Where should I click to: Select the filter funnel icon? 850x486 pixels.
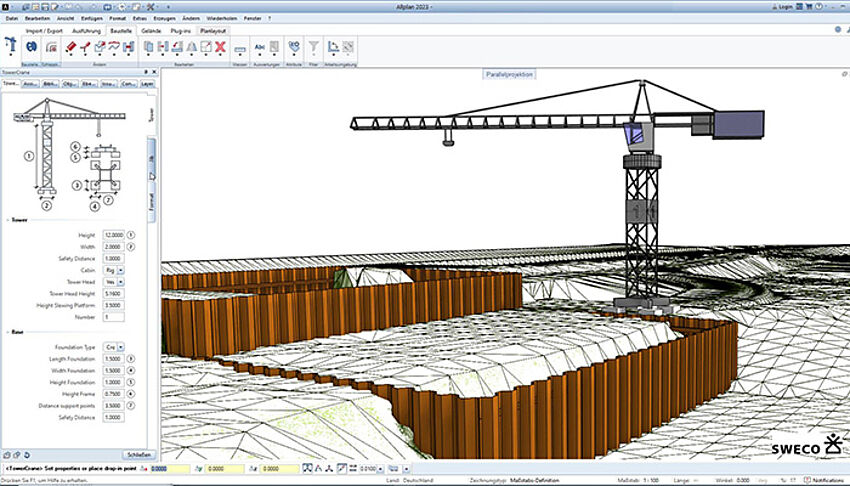click(x=313, y=46)
